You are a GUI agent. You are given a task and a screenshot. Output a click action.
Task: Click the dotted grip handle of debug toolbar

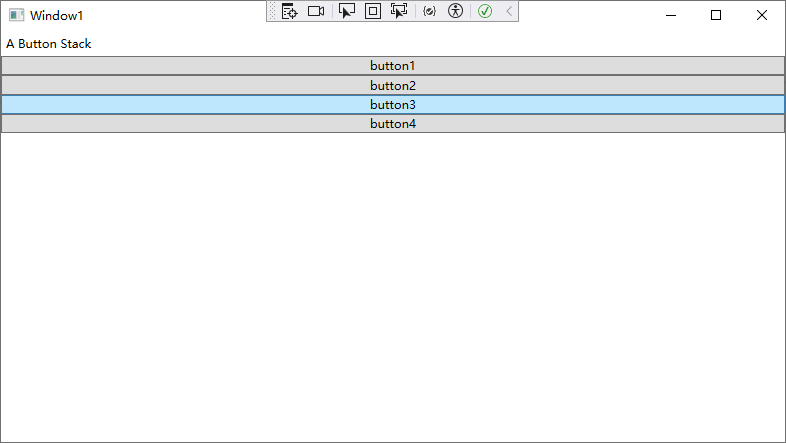point(272,11)
